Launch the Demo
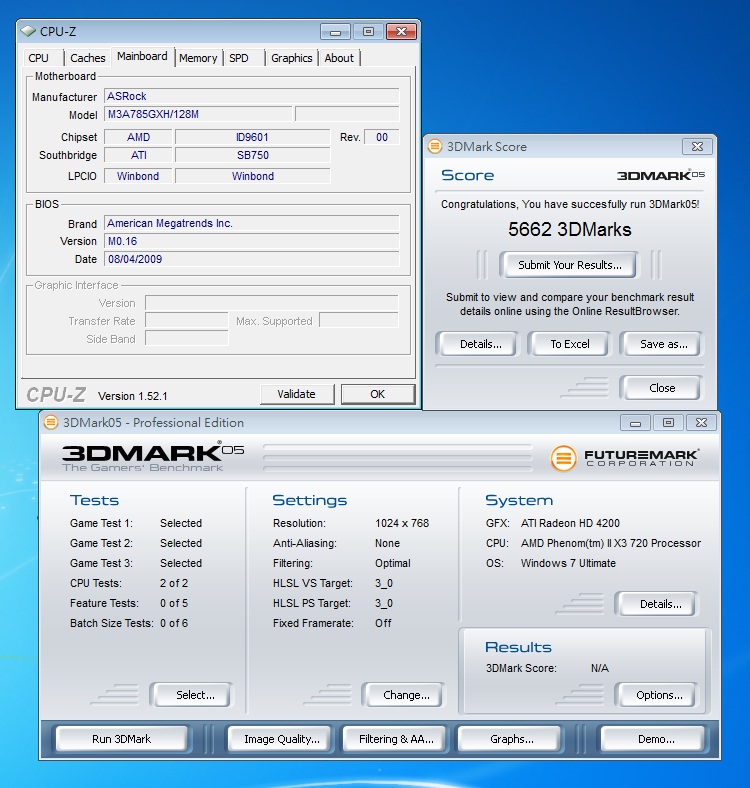The image size is (750, 788). pyautogui.click(x=655, y=739)
